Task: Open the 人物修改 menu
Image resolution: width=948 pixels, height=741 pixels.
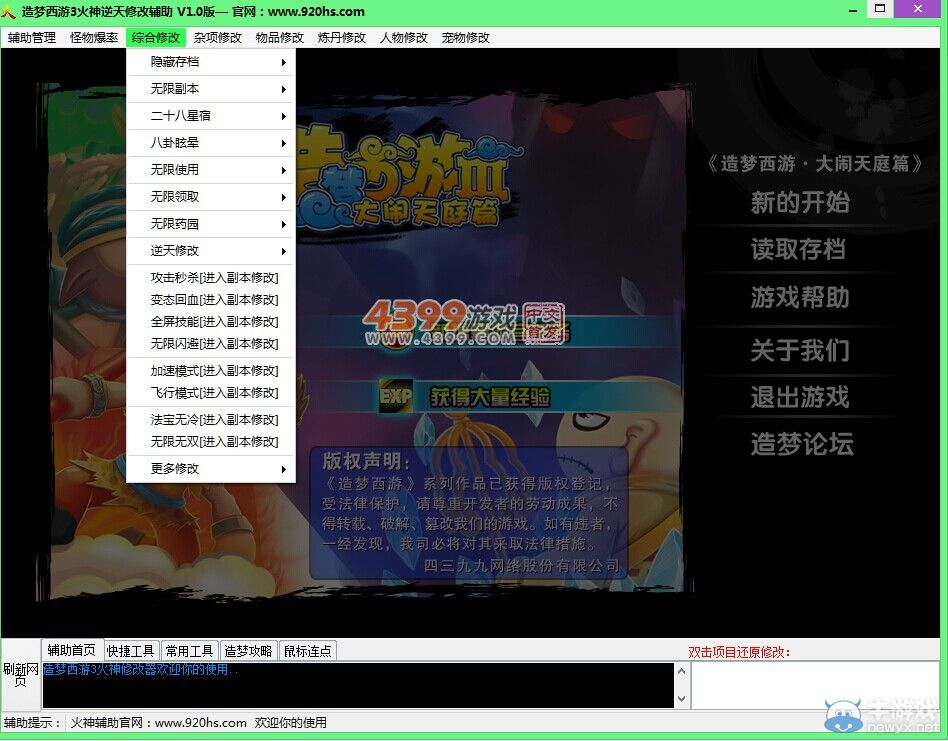Action: click(x=403, y=37)
